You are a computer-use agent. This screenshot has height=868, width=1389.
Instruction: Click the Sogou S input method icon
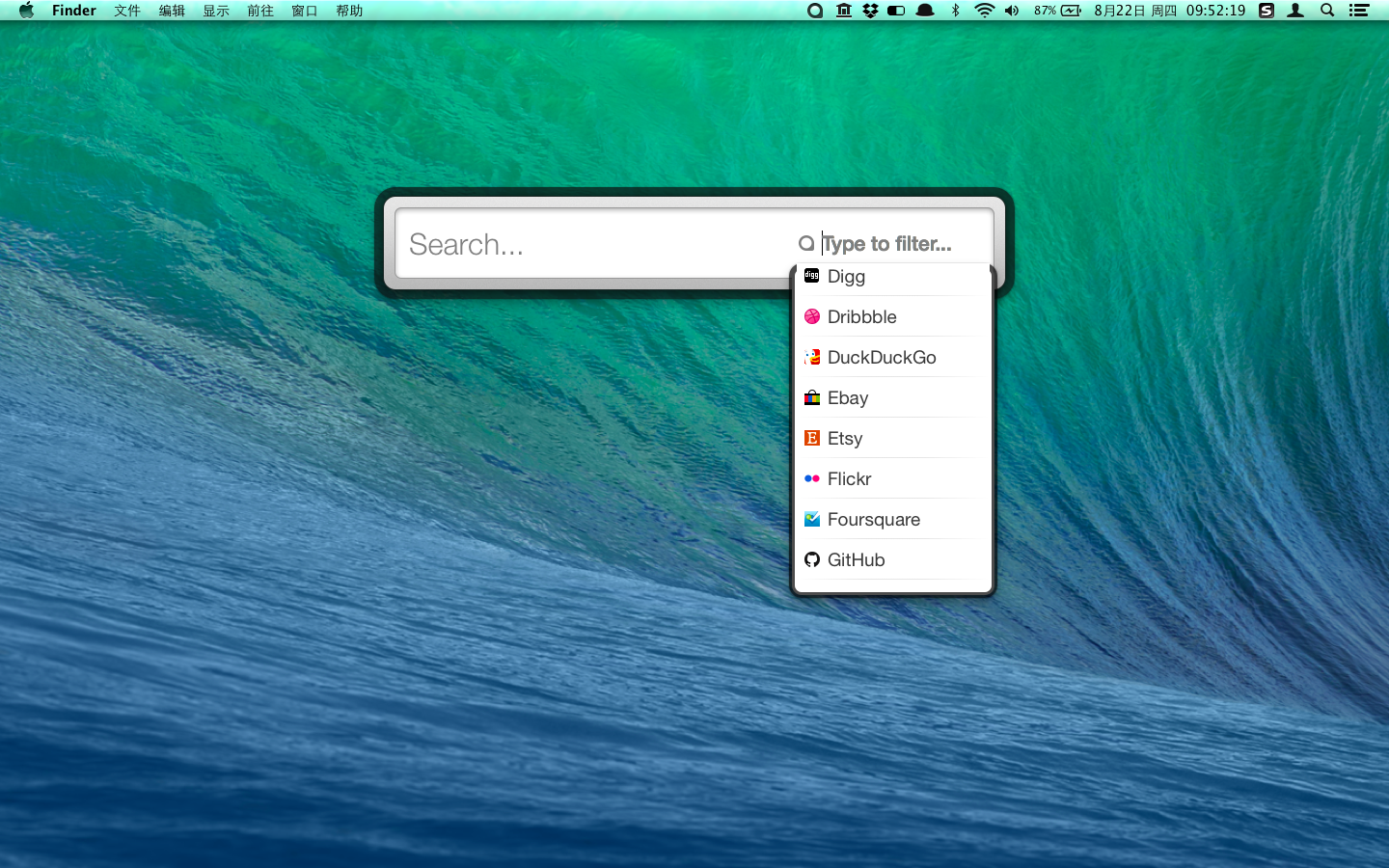(x=1266, y=11)
